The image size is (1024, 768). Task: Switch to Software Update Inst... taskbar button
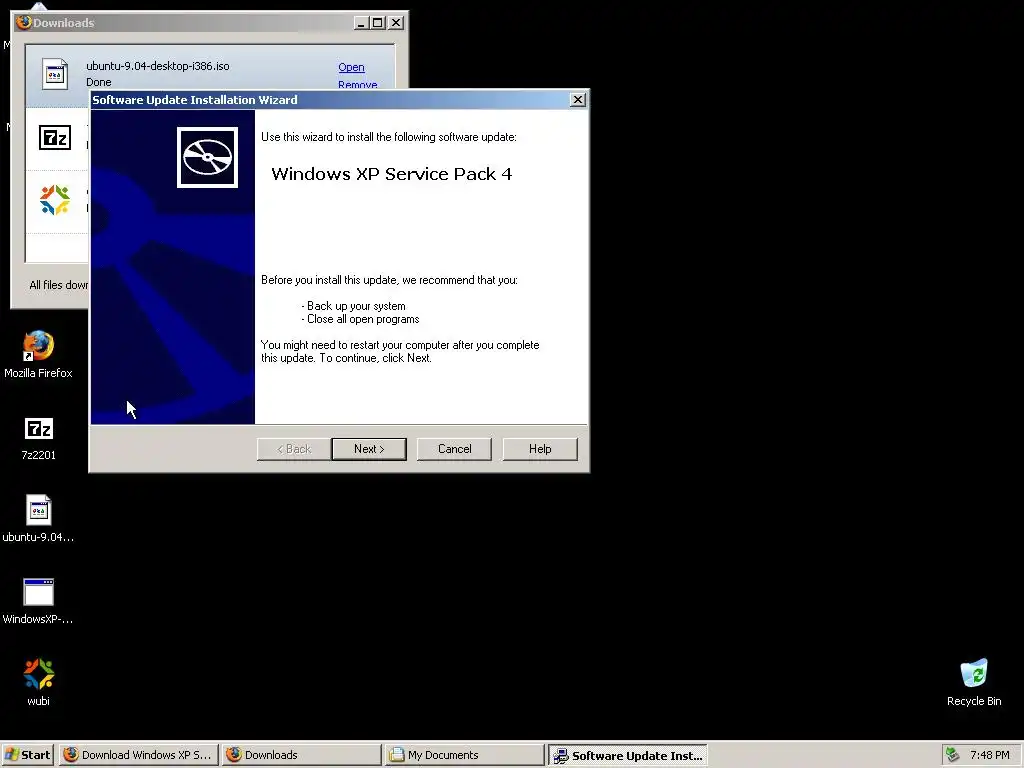628,756
